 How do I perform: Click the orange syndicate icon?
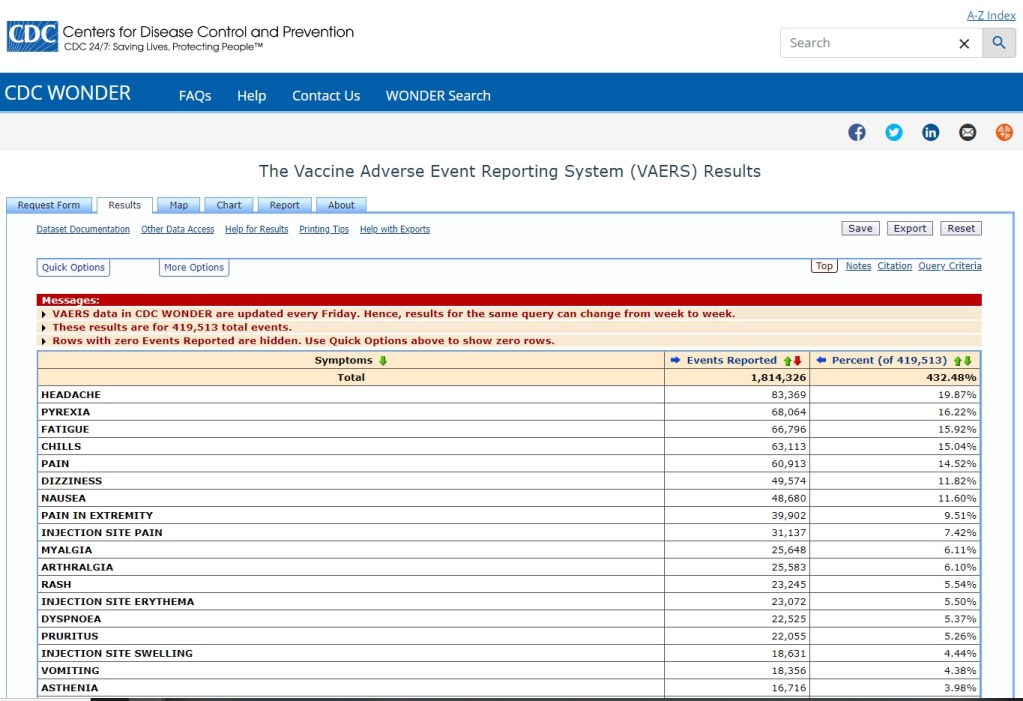click(x=1004, y=132)
